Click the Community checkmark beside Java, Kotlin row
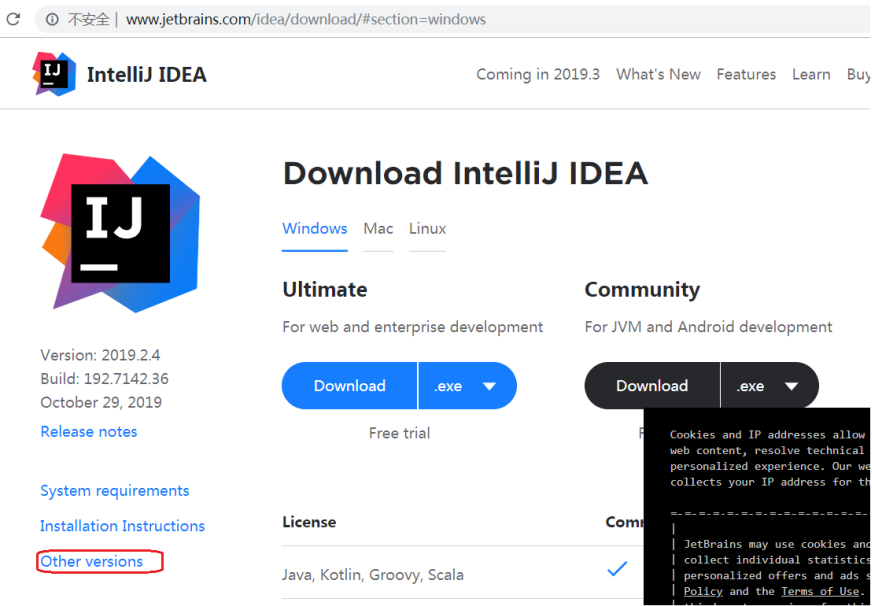The height and width of the screenshot is (606, 872). click(617, 567)
